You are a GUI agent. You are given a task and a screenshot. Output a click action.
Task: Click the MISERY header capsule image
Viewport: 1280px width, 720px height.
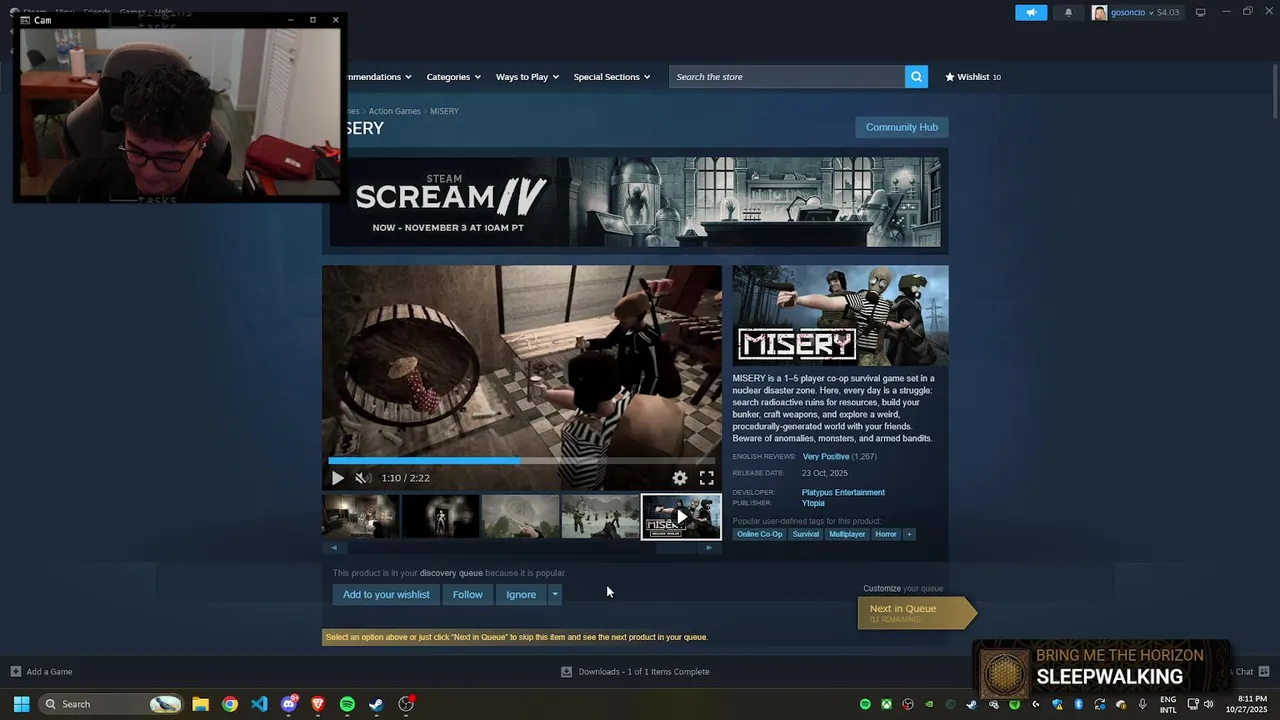(x=840, y=316)
